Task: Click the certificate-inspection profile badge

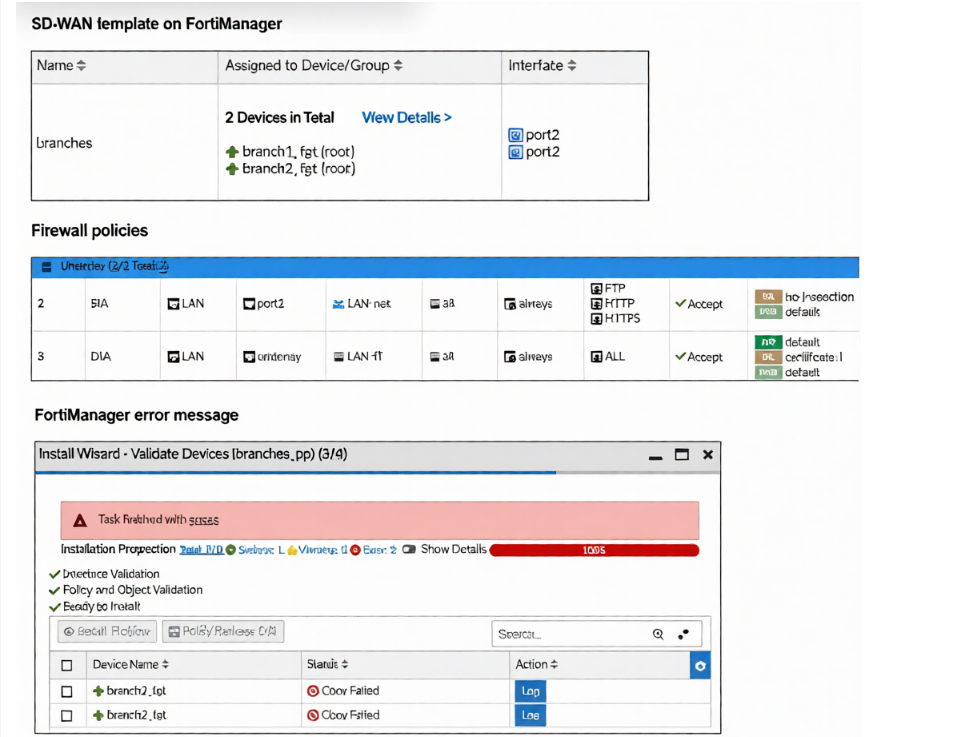Action: pyautogui.click(x=768, y=357)
